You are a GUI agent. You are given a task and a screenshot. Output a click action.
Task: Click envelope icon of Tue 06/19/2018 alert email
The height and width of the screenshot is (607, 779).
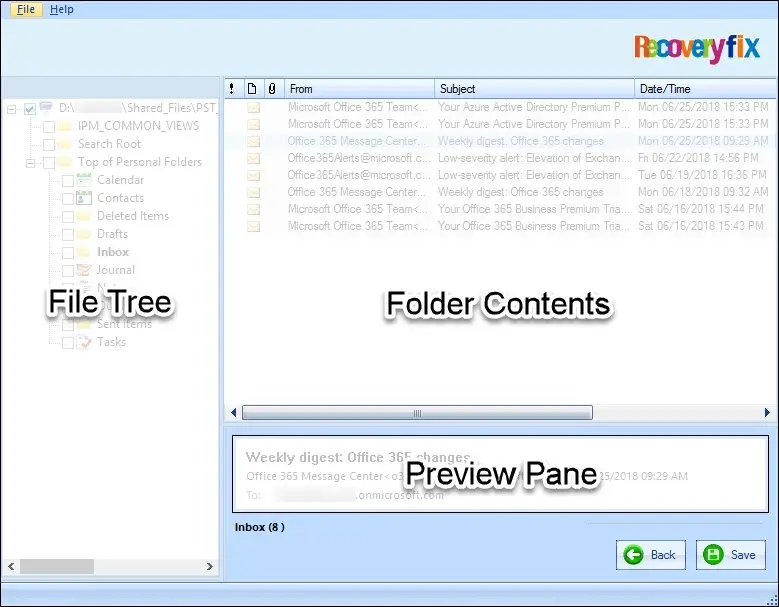pyautogui.click(x=253, y=175)
